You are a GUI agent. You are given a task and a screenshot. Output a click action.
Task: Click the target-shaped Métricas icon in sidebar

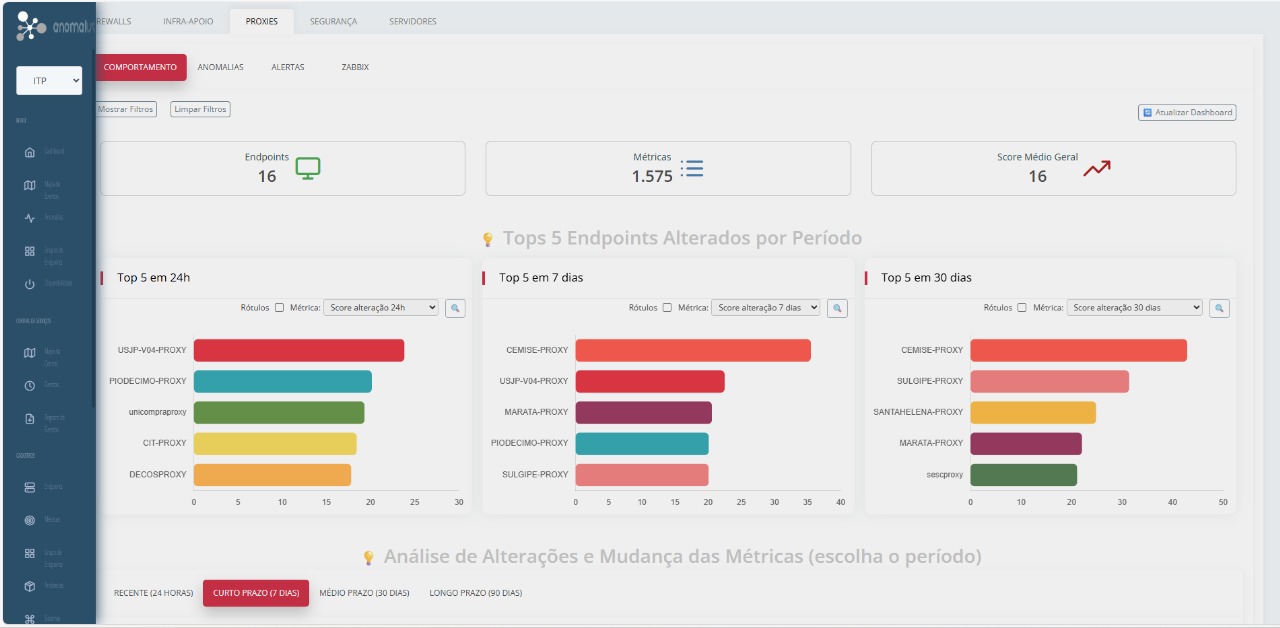pos(30,520)
